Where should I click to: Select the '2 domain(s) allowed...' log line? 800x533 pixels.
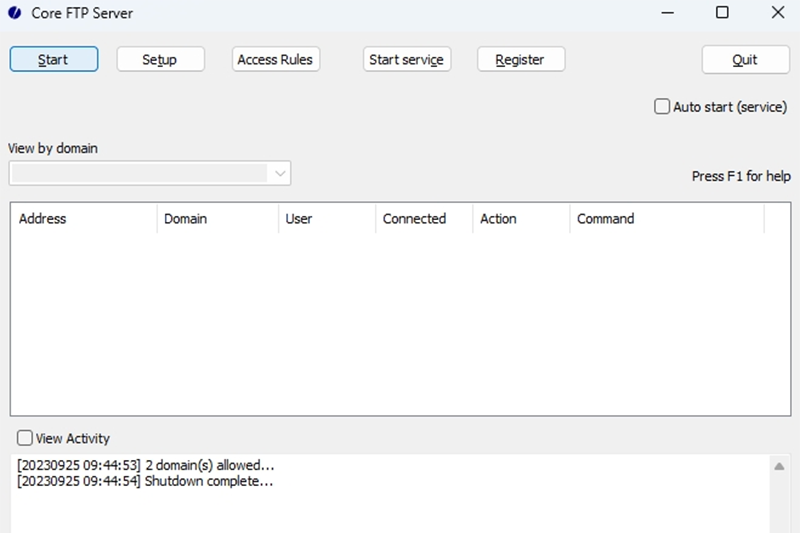coord(145,465)
